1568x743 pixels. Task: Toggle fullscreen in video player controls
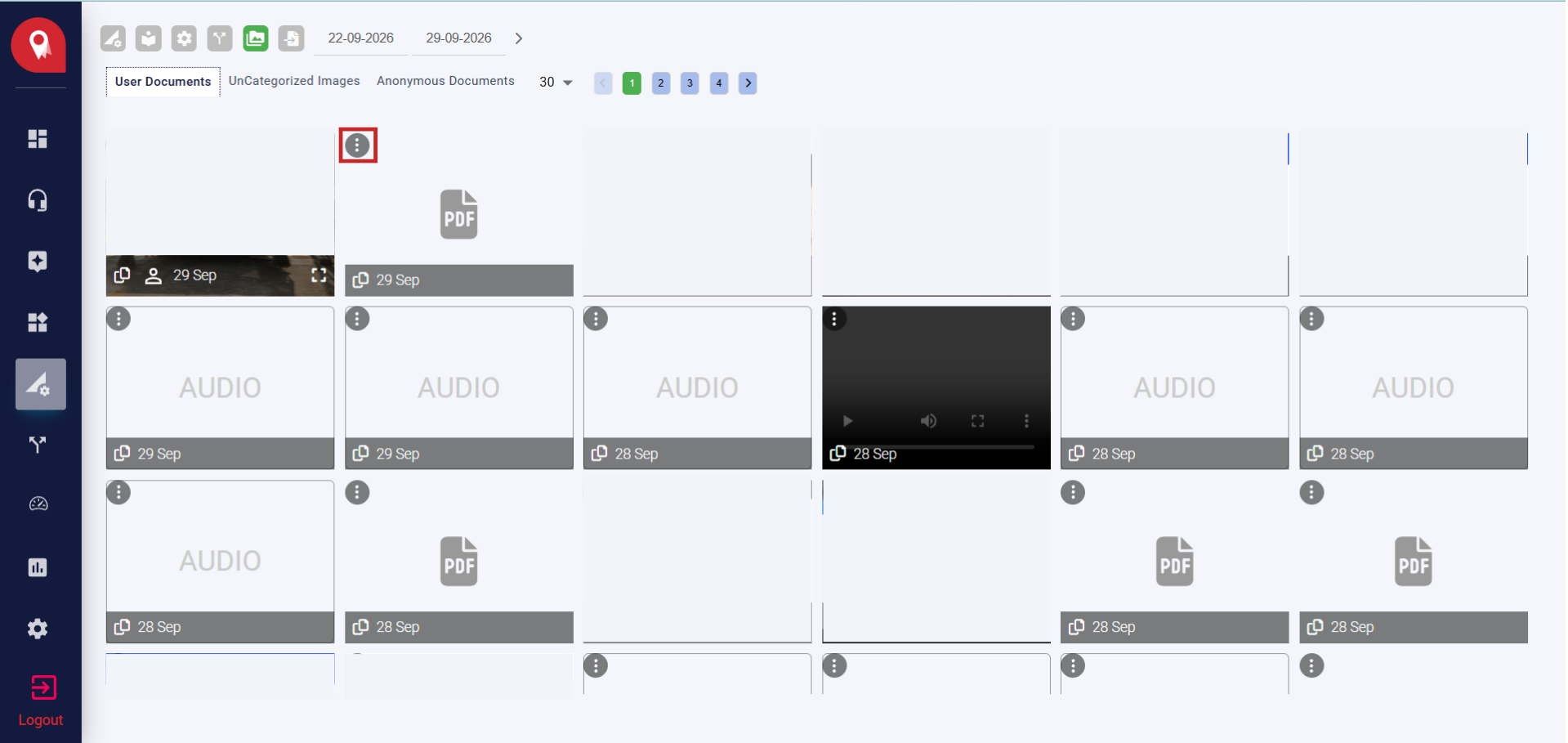tap(977, 421)
